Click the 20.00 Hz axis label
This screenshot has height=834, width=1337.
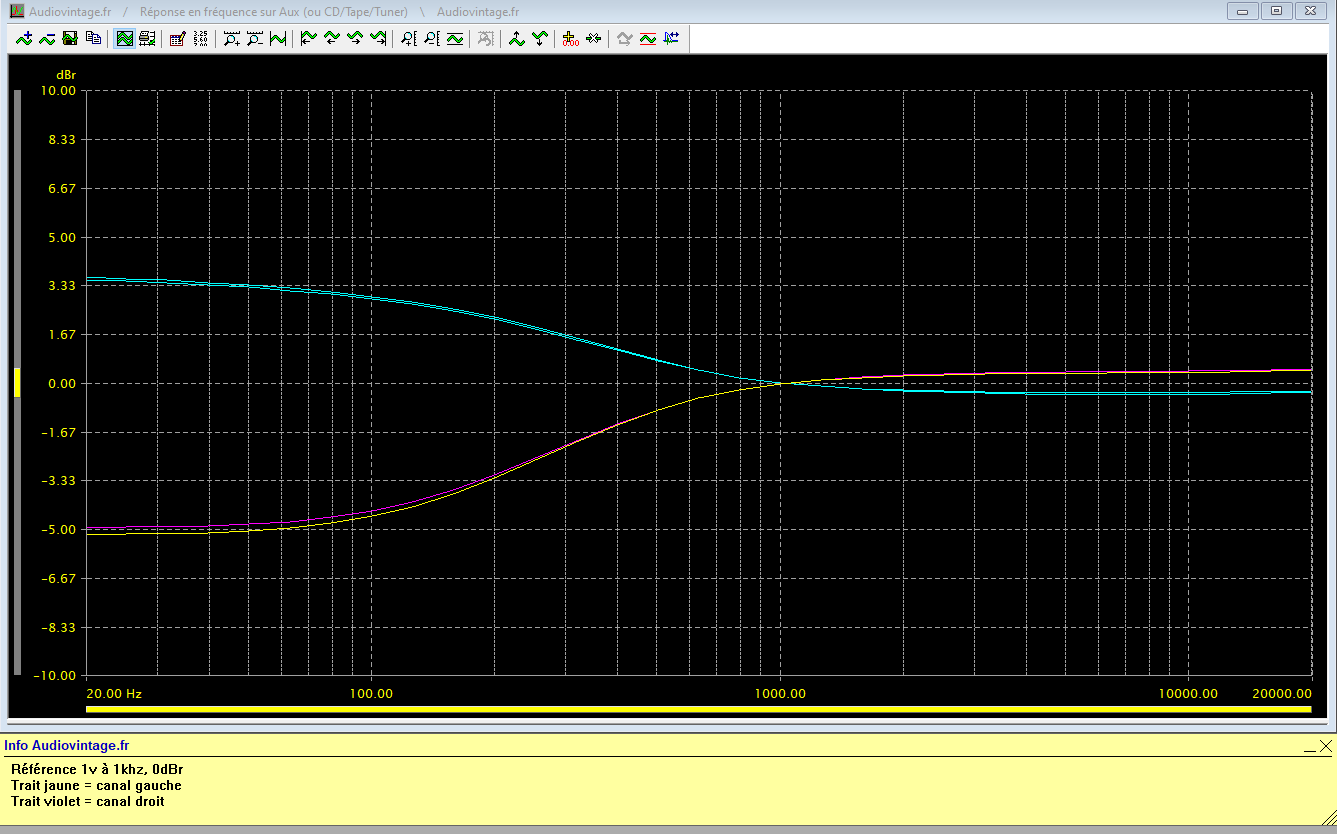coord(114,694)
